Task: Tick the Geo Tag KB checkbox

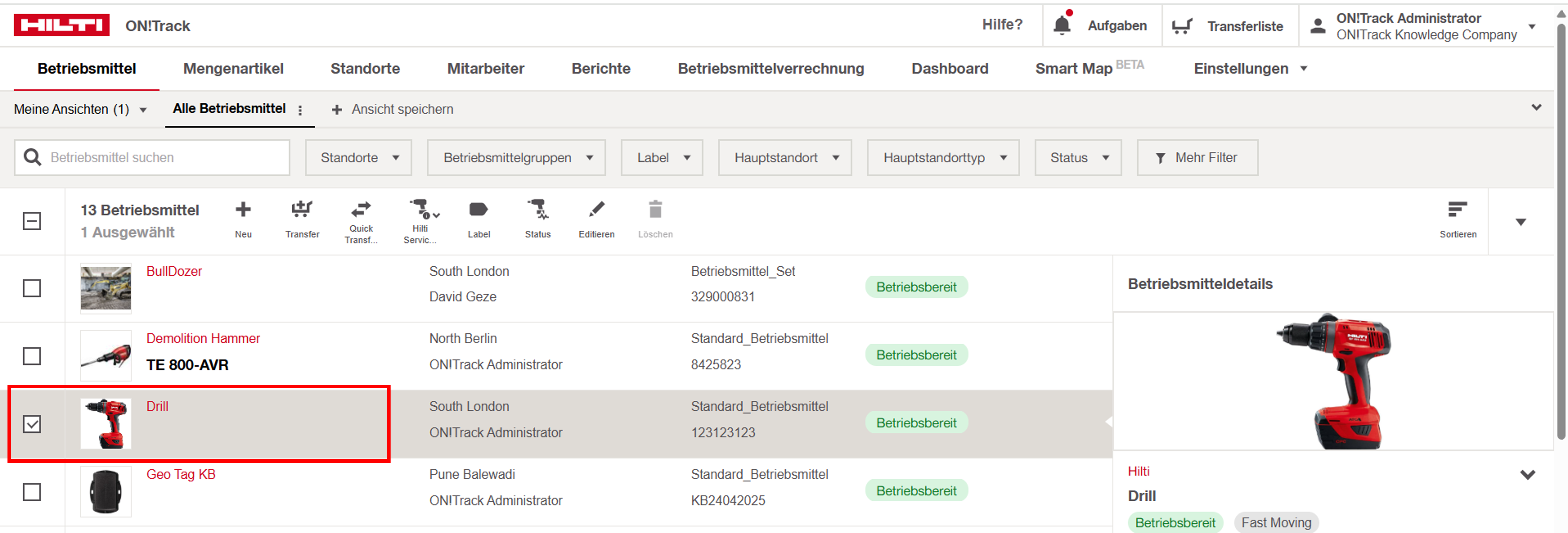Action: coord(32,492)
